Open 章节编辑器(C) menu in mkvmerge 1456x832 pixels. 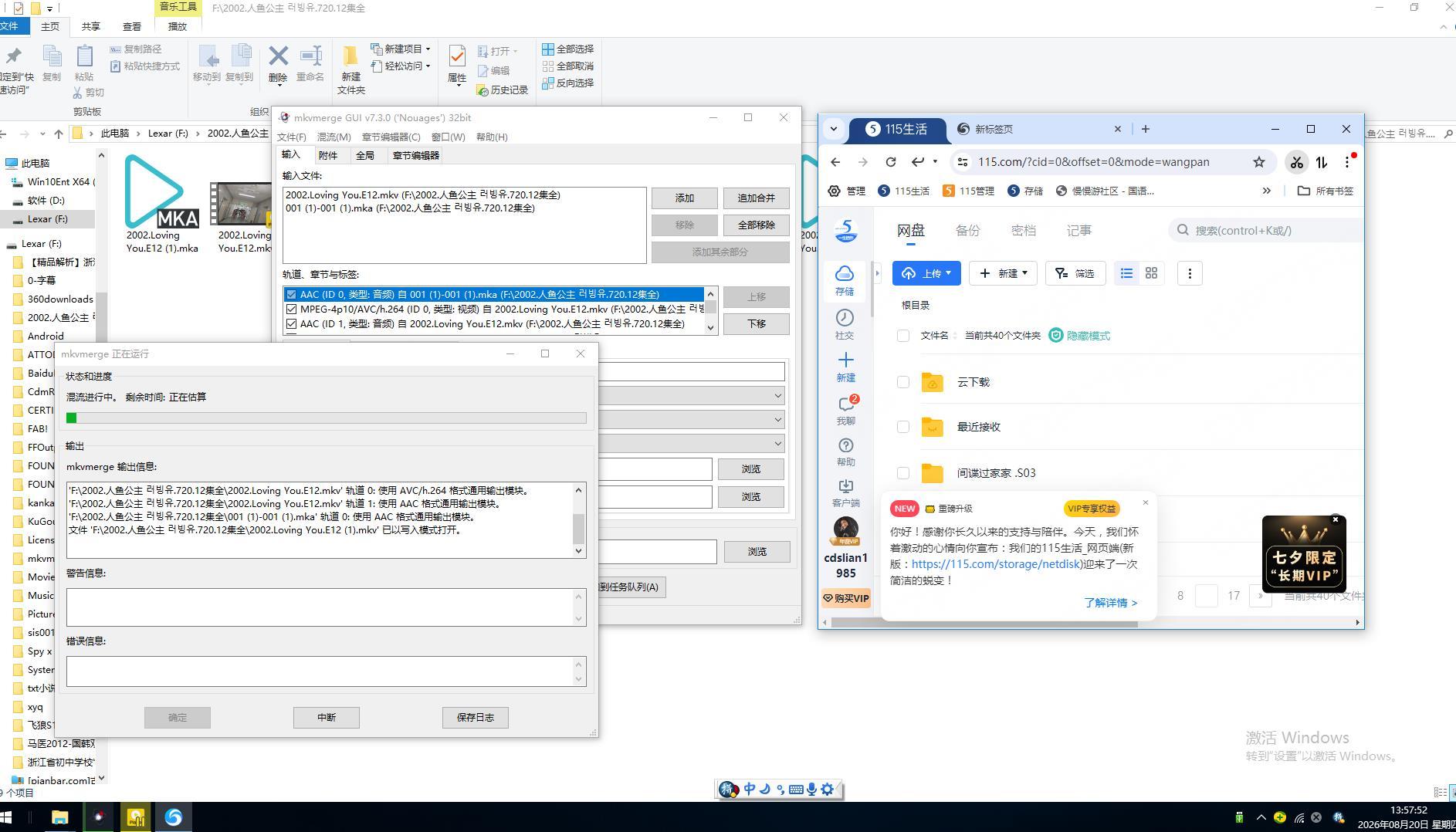[391, 137]
